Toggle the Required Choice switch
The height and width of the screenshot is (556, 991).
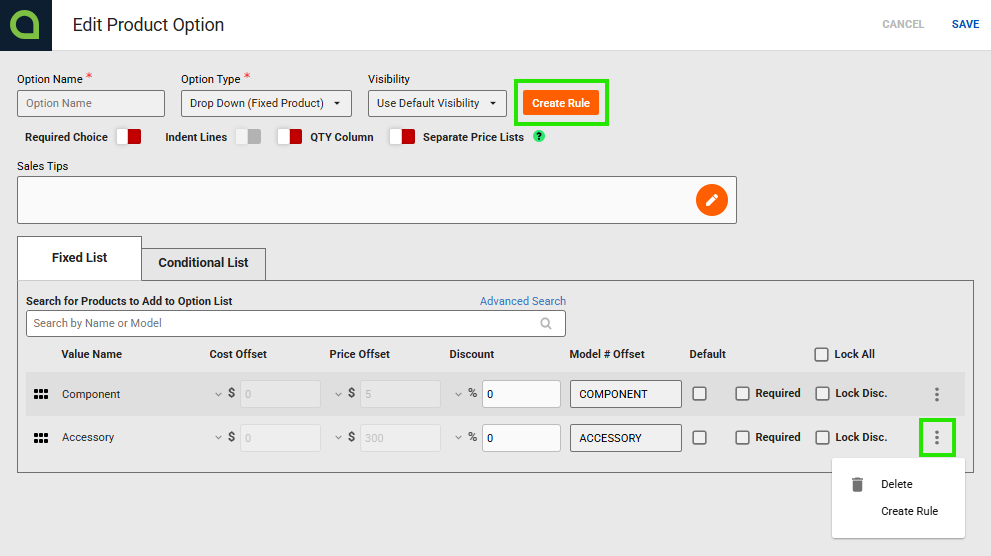pyautogui.click(x=129, y=137)
